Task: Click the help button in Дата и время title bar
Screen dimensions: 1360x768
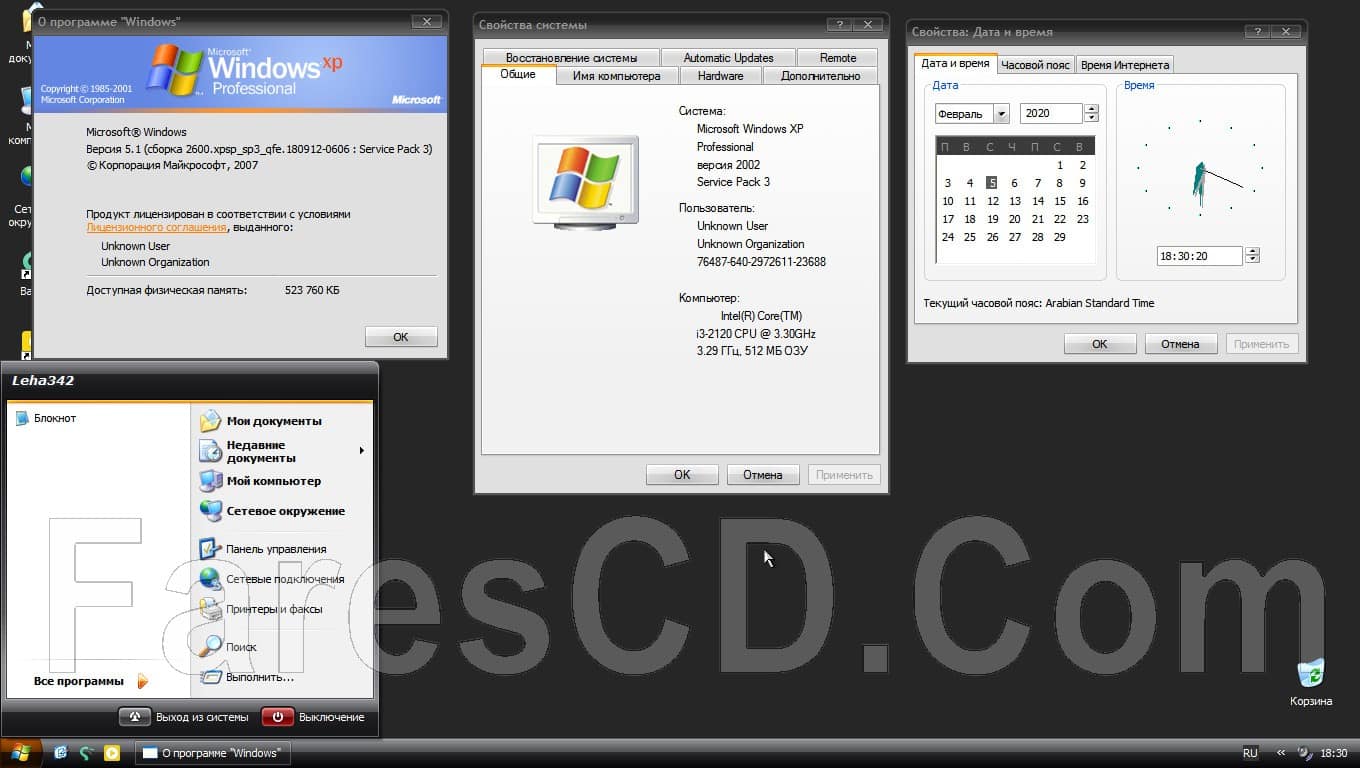Action: (x=1257, y=32)
